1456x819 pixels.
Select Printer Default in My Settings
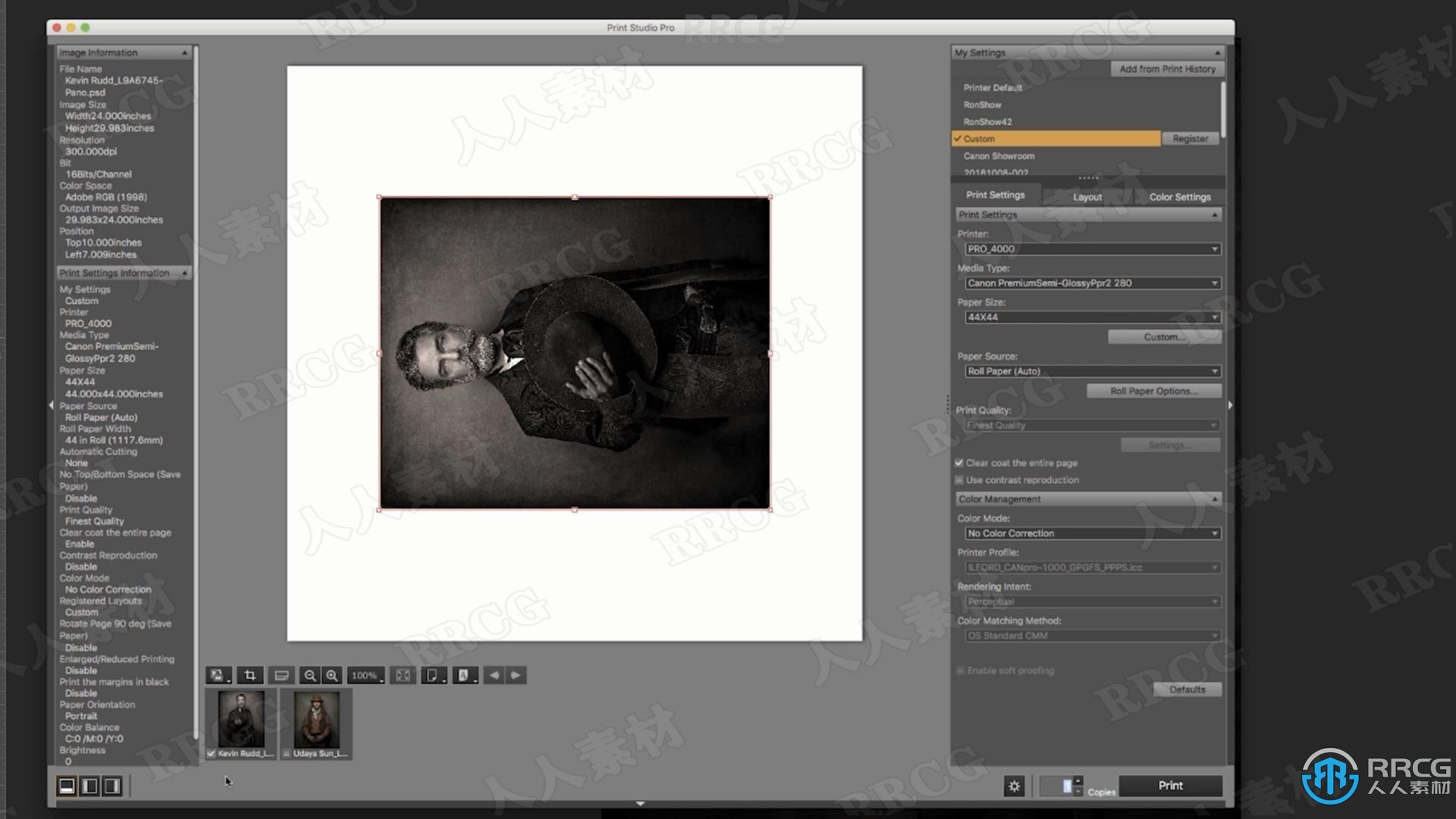click(993, 87)
